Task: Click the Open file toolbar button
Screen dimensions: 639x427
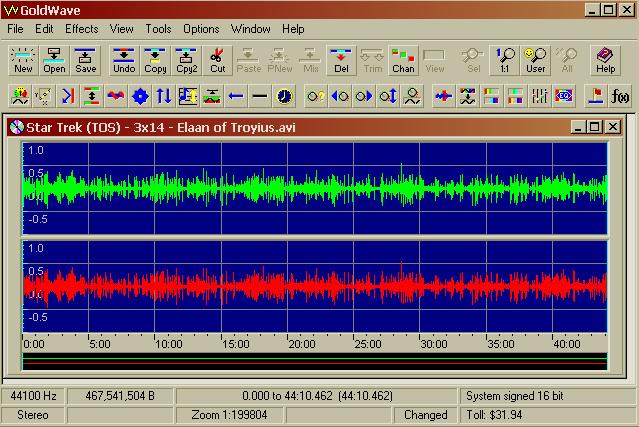Action: (54, 60)
